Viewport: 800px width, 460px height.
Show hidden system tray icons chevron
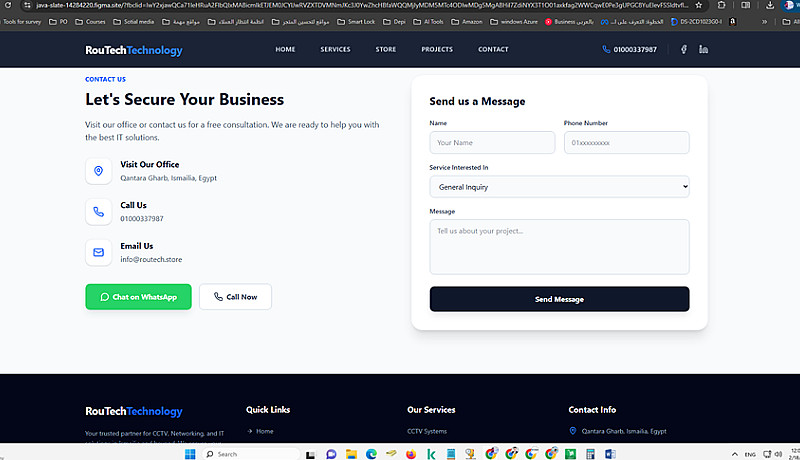[735, 454]
